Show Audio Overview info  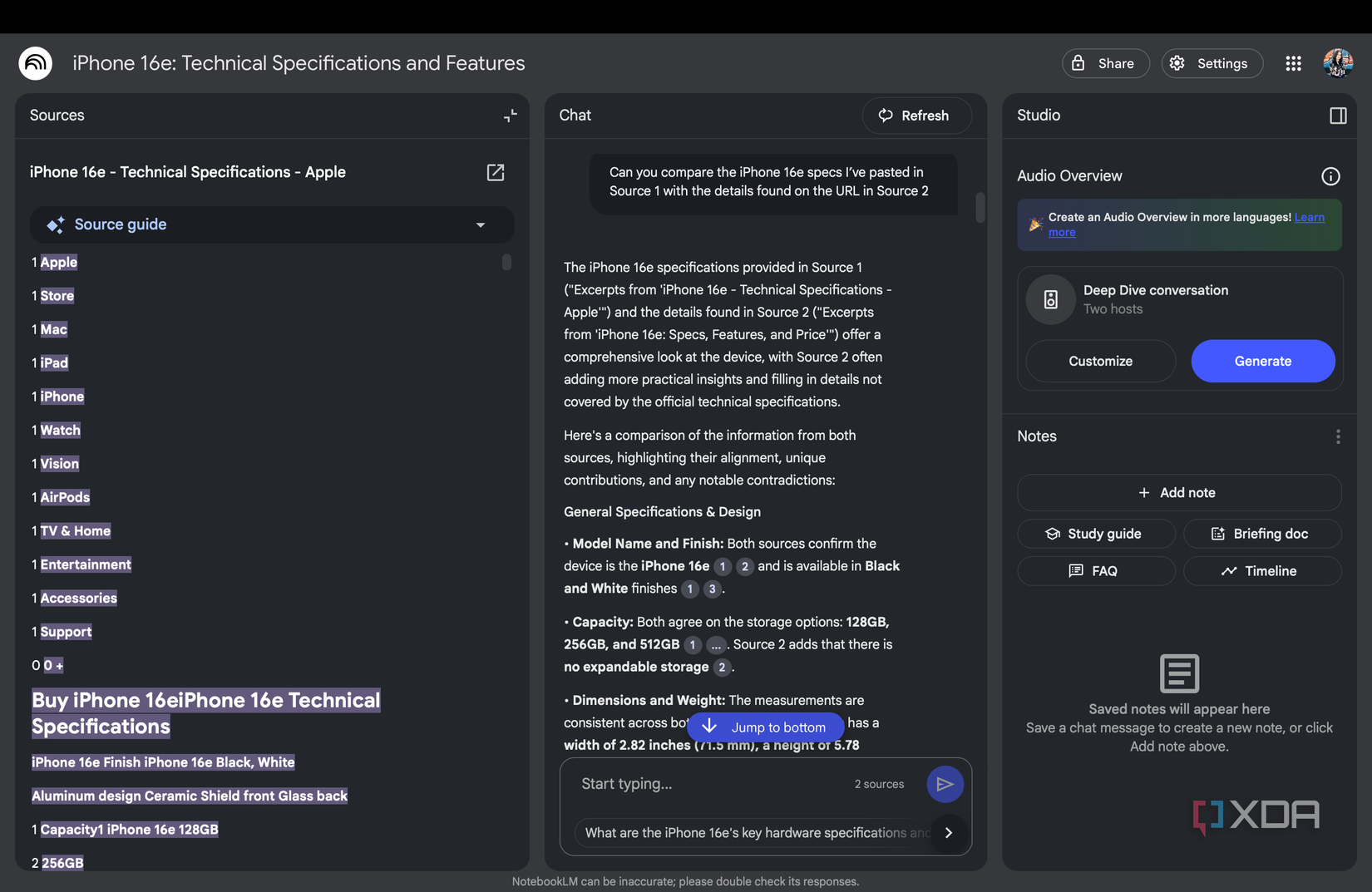(x=1330, y=176)
